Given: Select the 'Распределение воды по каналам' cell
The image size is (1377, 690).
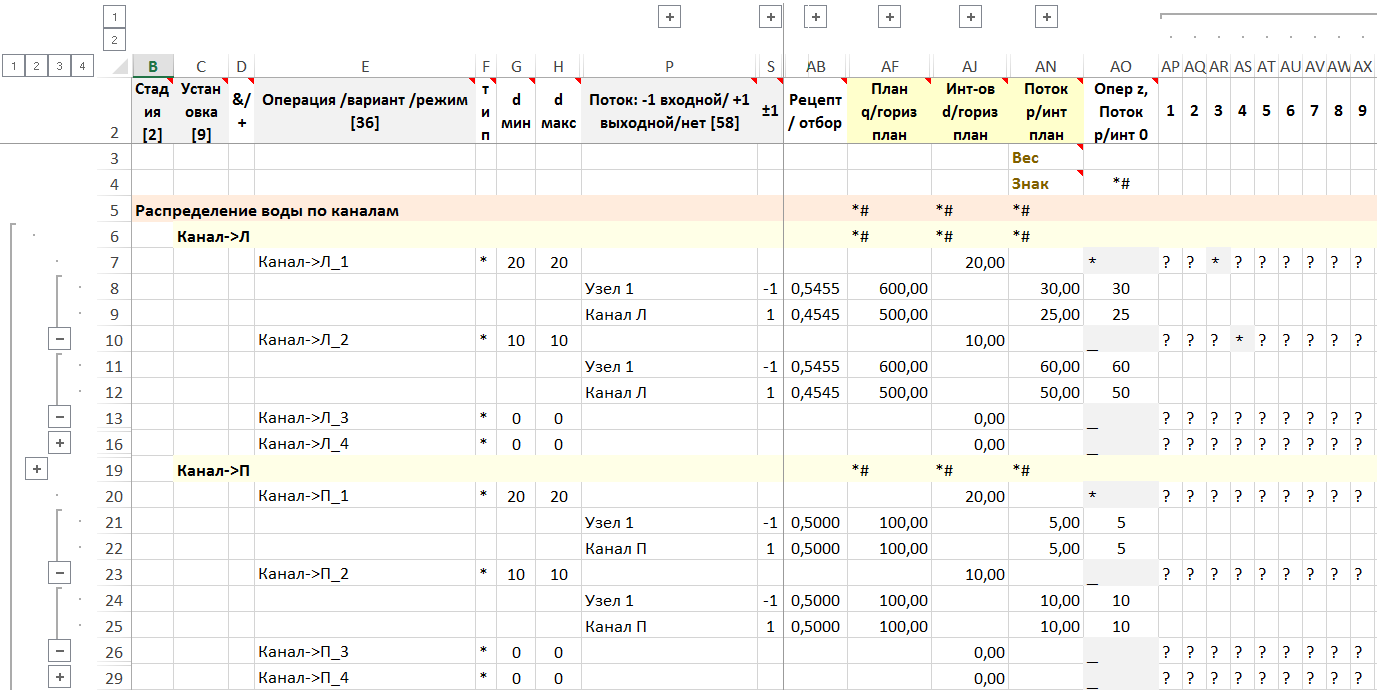Looking at the screenshot, I should coord(267,211).
